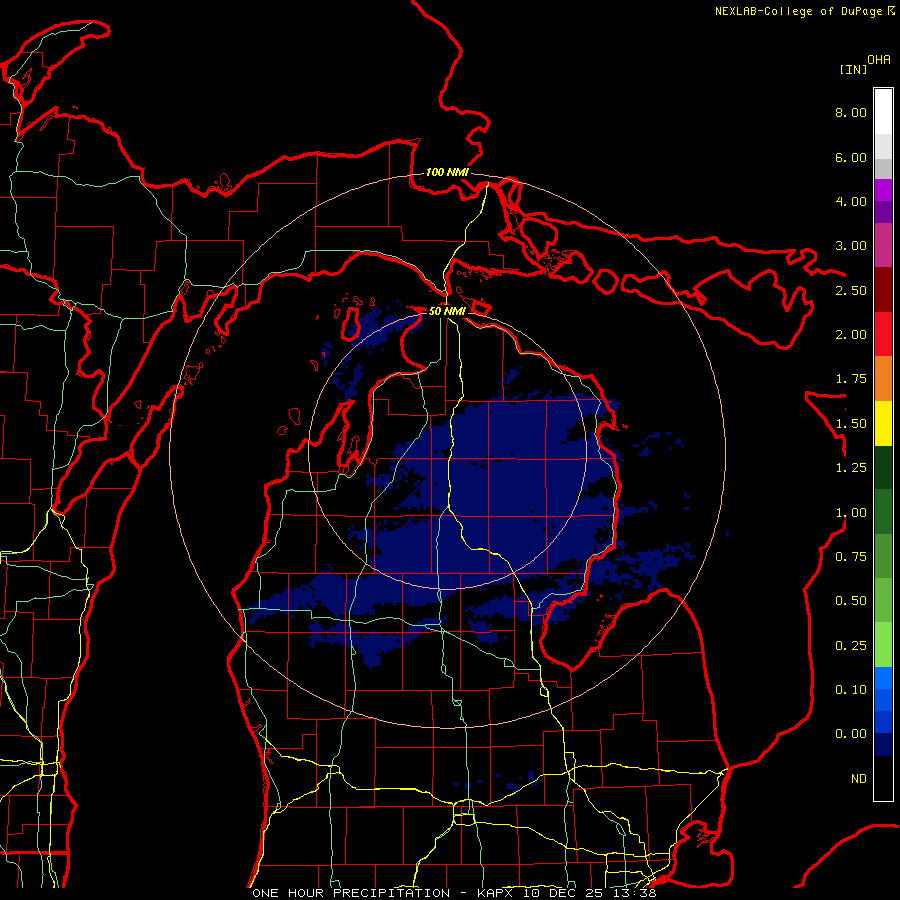This screenshot has width=900, height=900.
Task: Select the 0.00 legend value
Action: (x=851, y=734)
